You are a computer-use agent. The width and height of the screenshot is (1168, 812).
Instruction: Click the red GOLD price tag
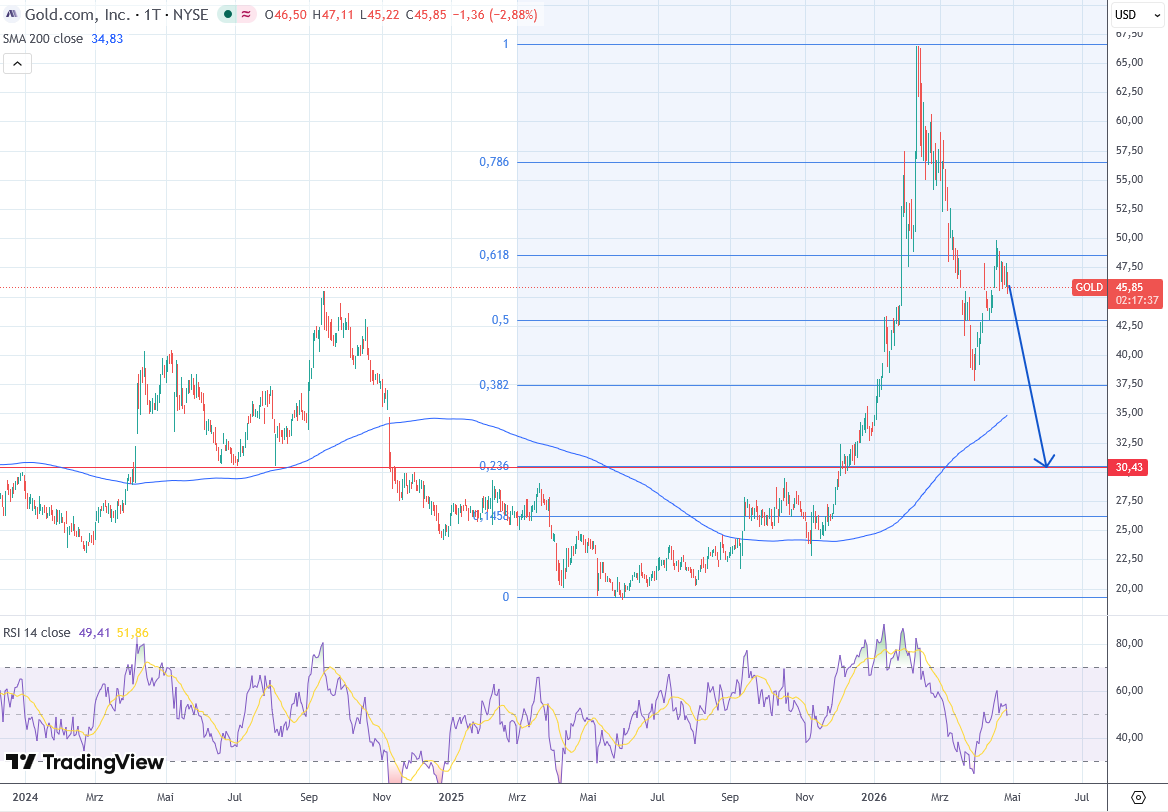(x=1089, y=287)
